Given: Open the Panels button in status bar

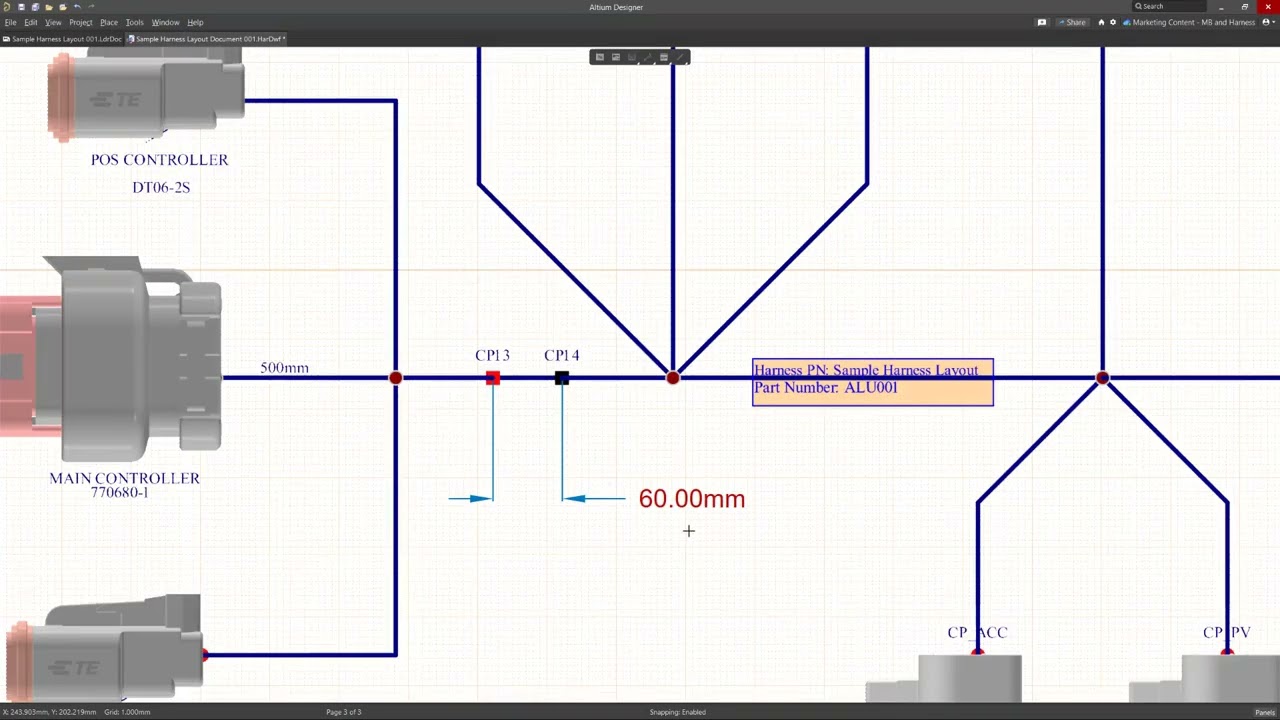Looking at the screenshot, I should click(x=1264, y=712).
